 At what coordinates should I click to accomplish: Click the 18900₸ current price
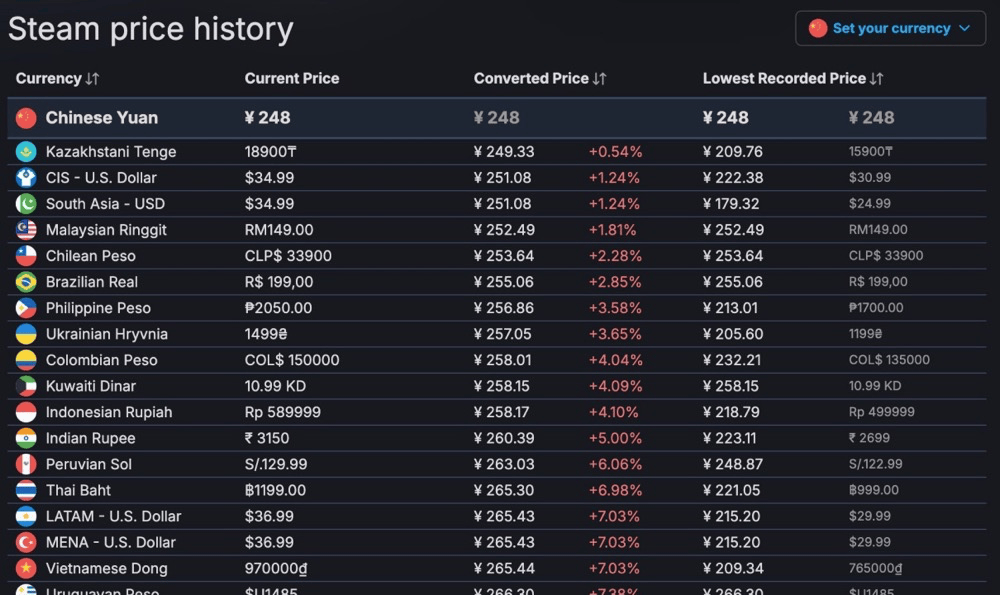270,152
